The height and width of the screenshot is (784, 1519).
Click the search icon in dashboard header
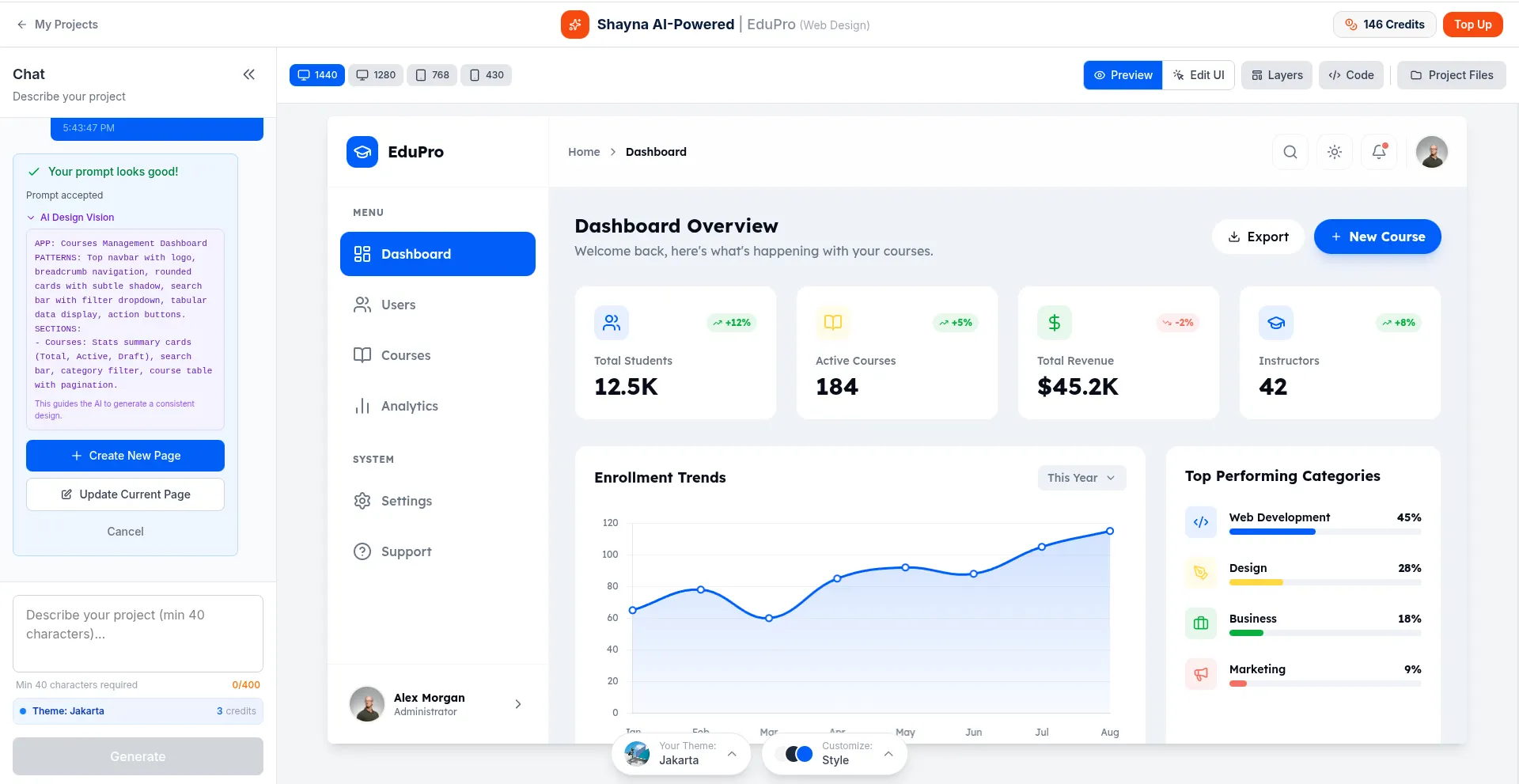(x=1290, y=152)
